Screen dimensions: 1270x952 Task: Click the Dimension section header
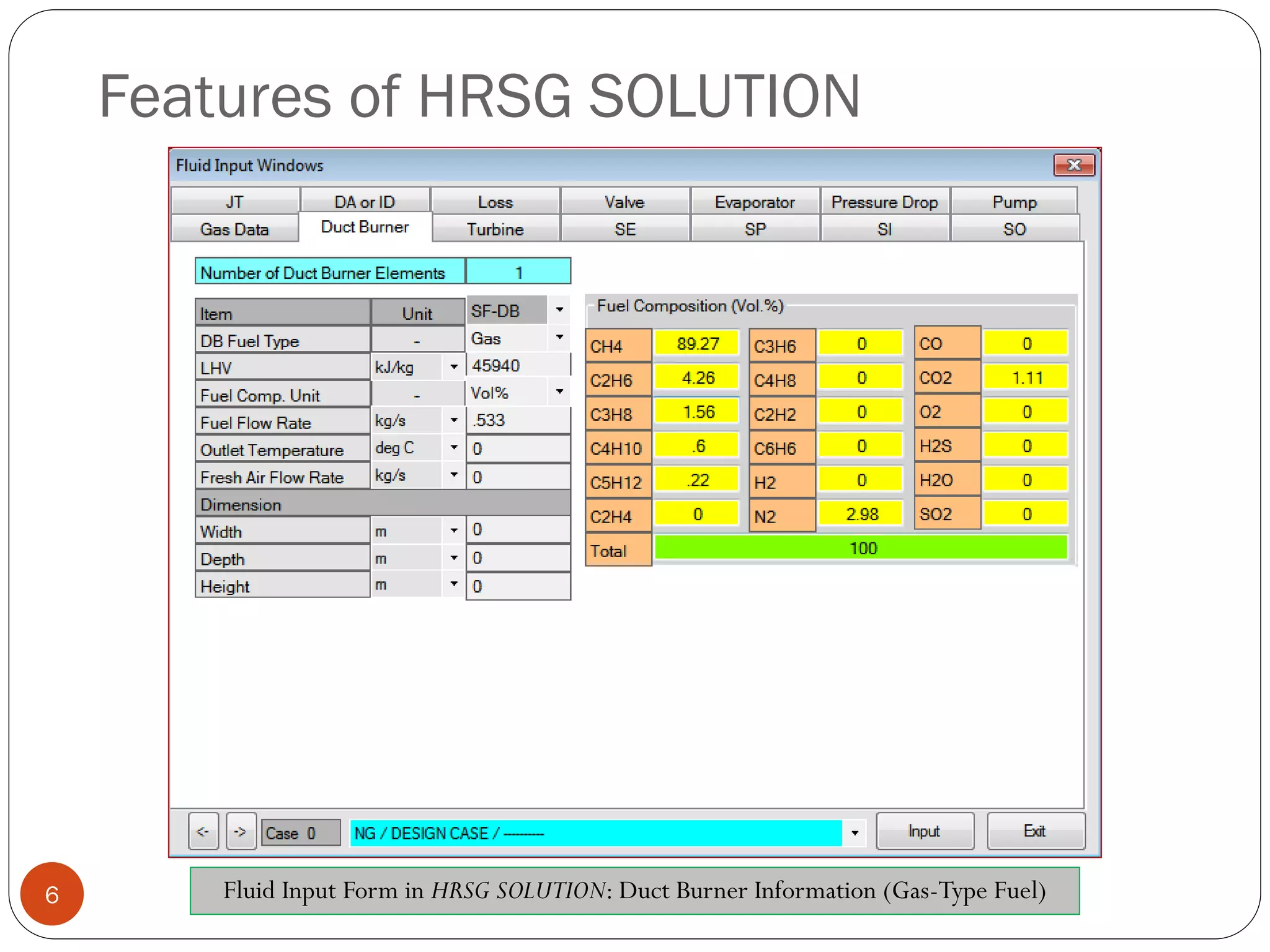[x=383, y=504]
